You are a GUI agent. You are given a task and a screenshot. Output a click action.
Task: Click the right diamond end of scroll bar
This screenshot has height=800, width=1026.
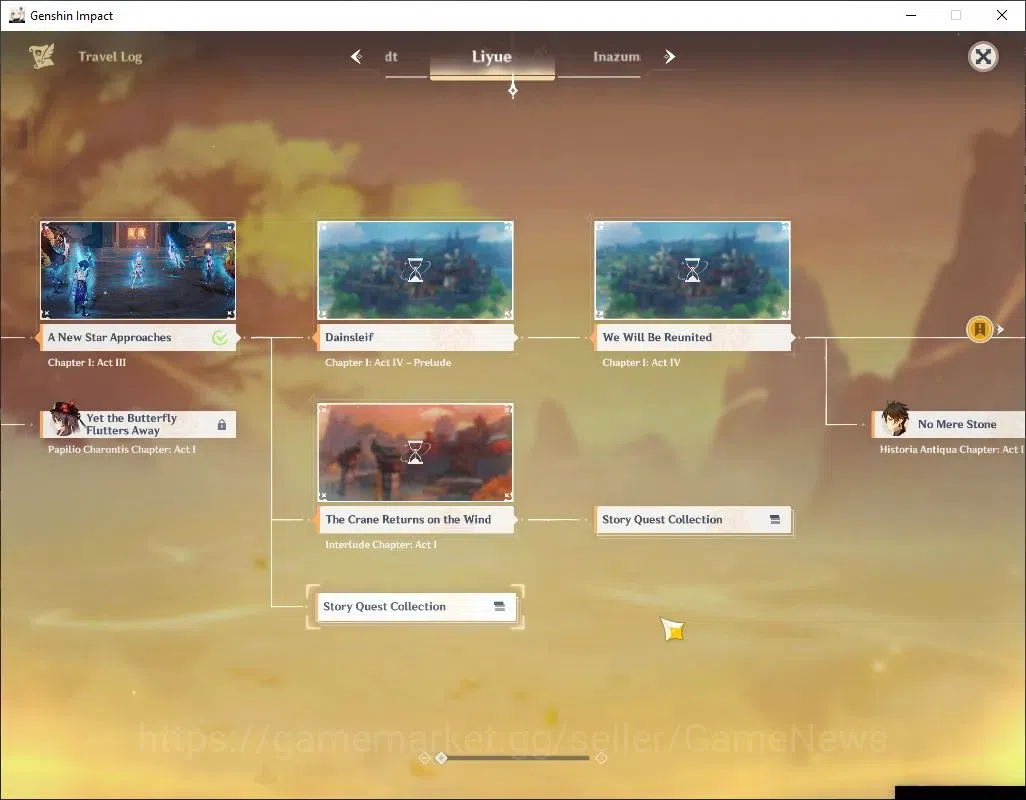point(601,757)
